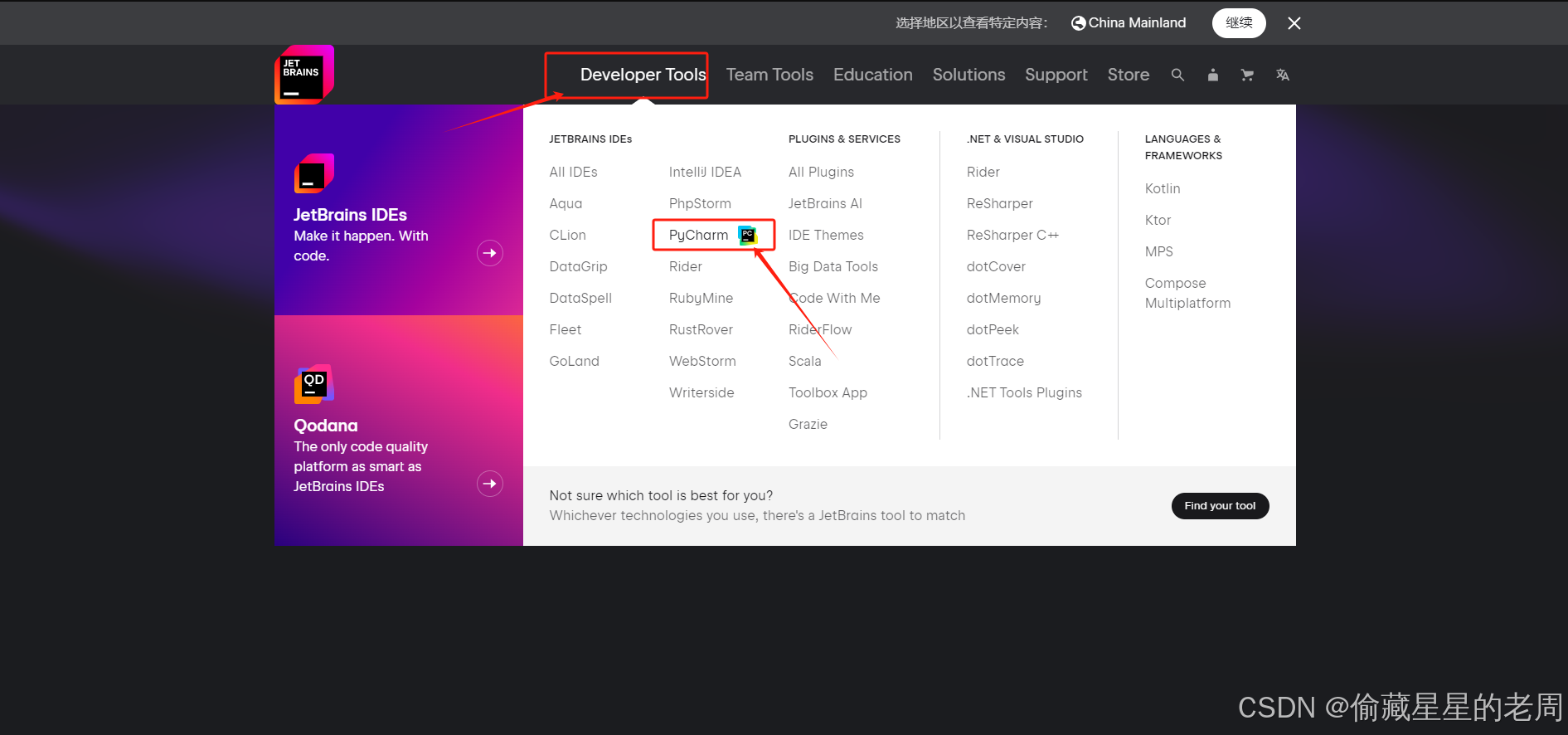Viewport: 1568px width, 735px height.
Task: Open the Developer Tools menu
Action: (x=643, y=75)
